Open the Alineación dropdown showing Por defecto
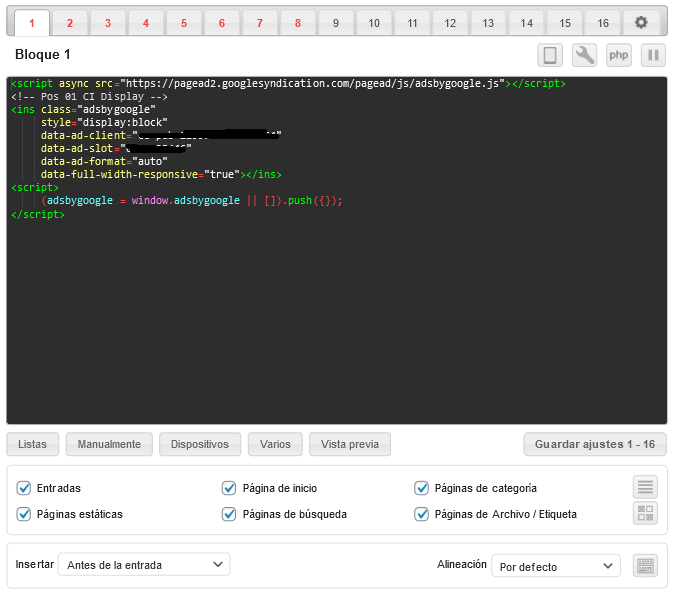Screen dimensions: 673x593 tap(556, 566)
